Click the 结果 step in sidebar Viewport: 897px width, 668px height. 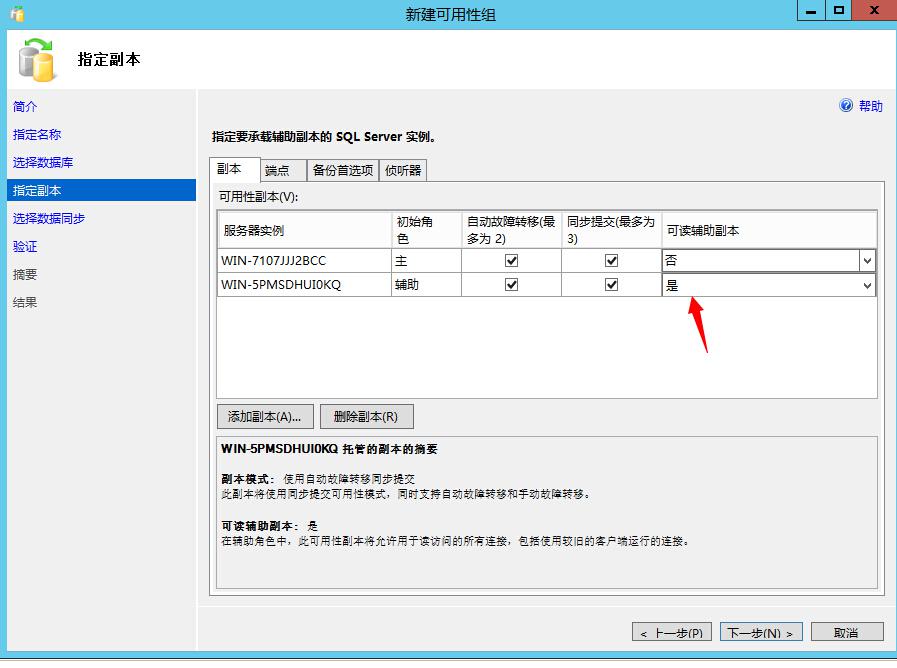(25, 303)
